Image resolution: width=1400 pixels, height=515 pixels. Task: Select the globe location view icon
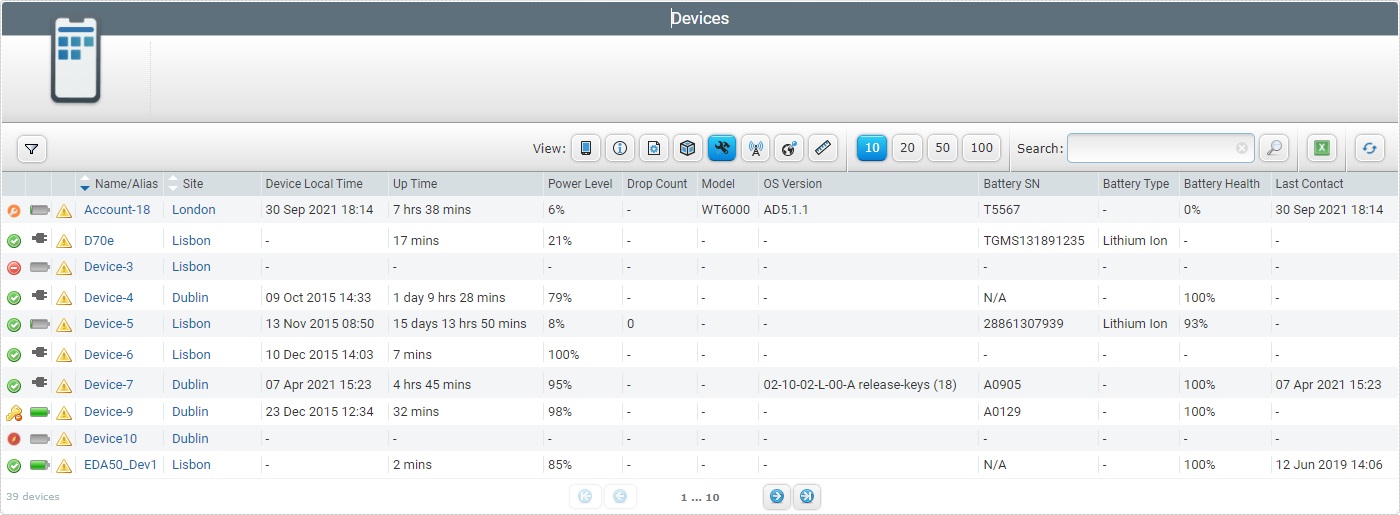[789, 148]
